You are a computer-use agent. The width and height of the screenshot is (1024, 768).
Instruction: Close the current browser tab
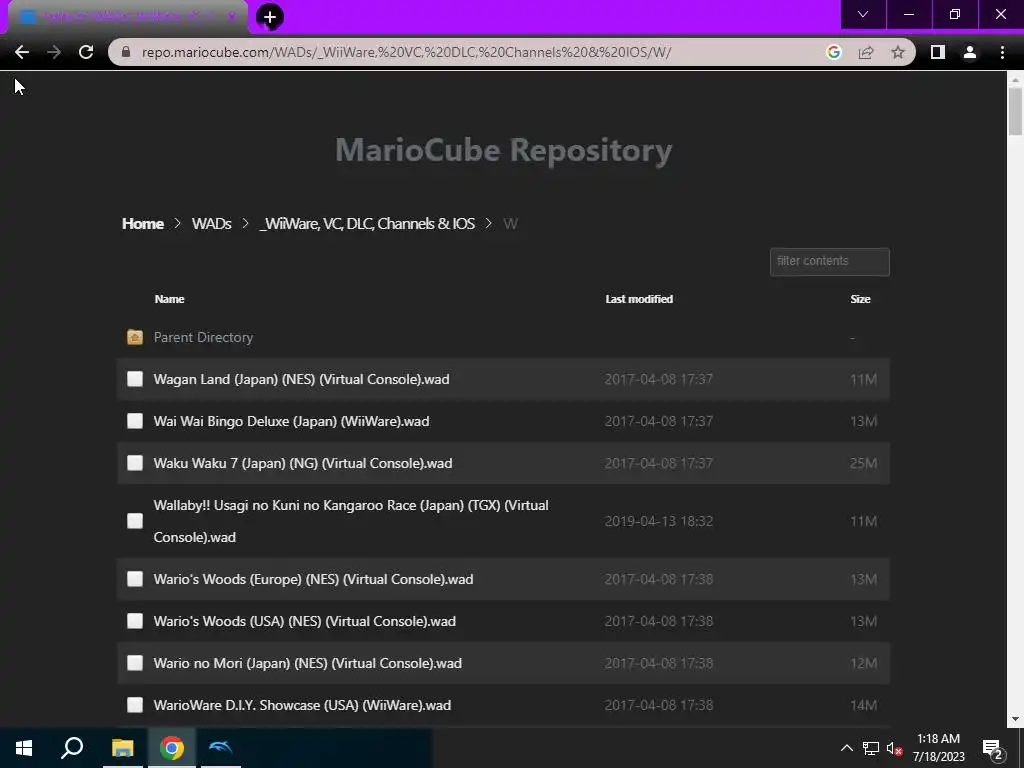click(x=231, y=17)
